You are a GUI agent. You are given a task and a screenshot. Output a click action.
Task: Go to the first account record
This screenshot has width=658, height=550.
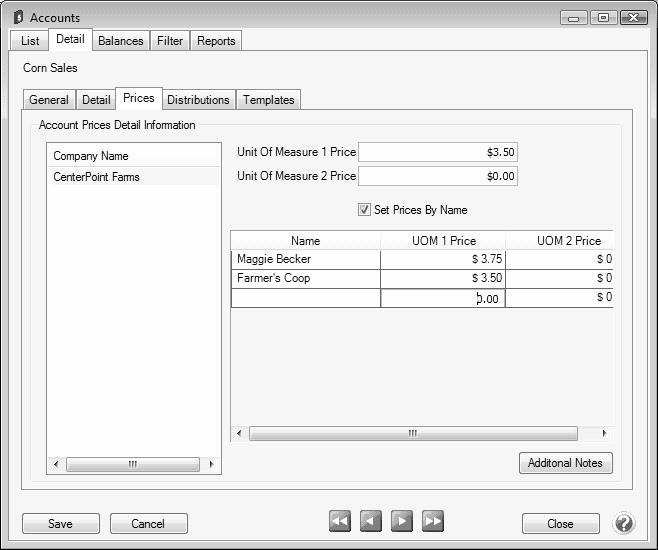tap(340, 521)
